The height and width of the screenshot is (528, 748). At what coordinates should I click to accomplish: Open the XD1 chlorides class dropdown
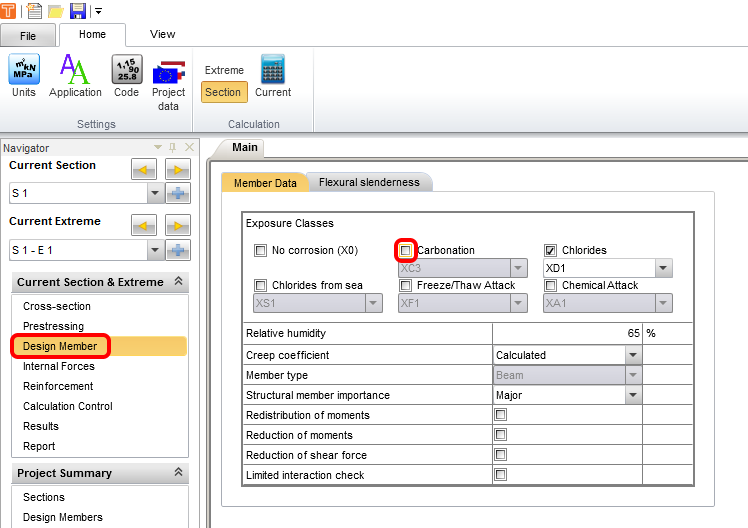click(x=661, y=268)
